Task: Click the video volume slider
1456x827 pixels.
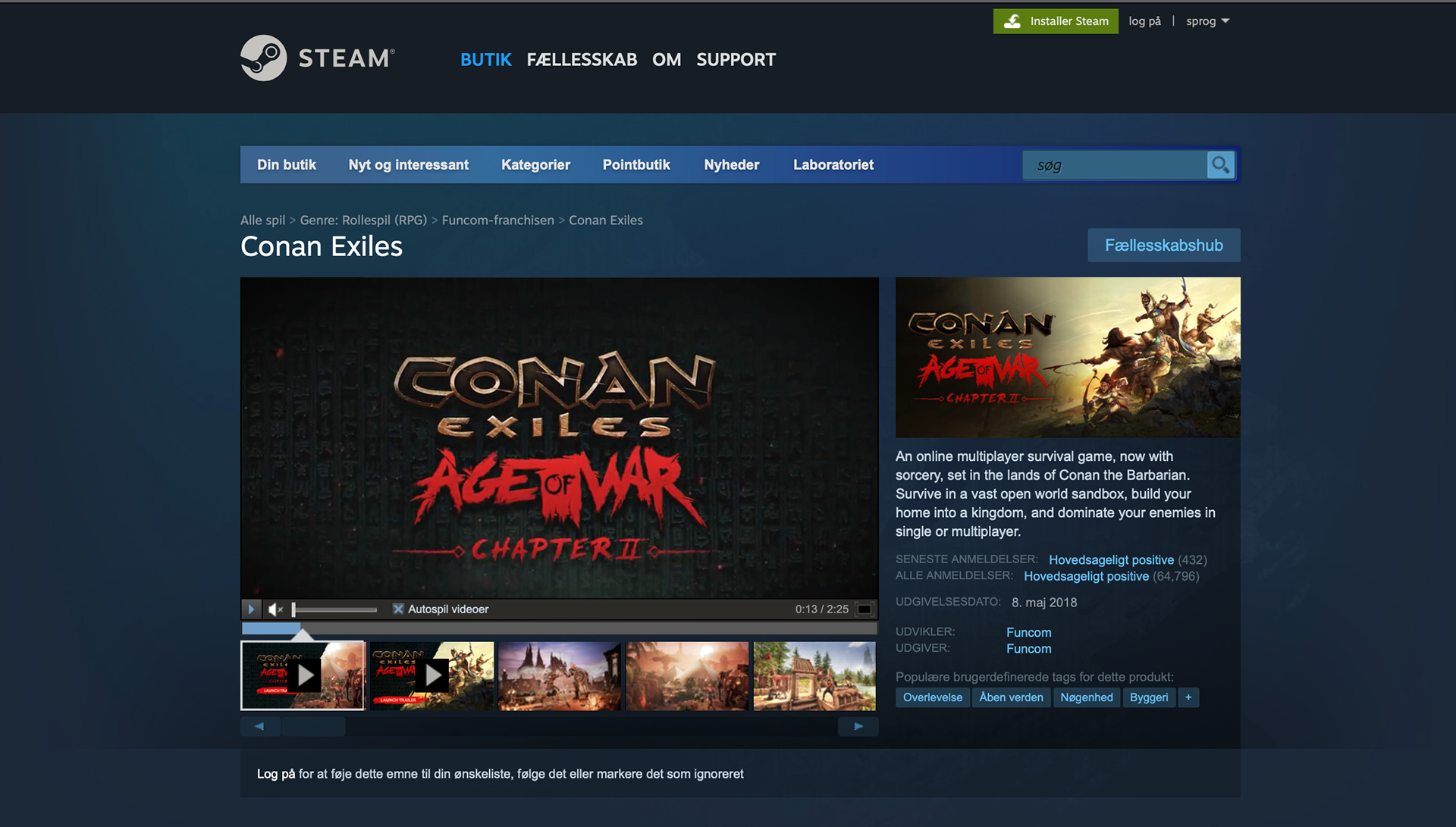Action: click(334, 609)
